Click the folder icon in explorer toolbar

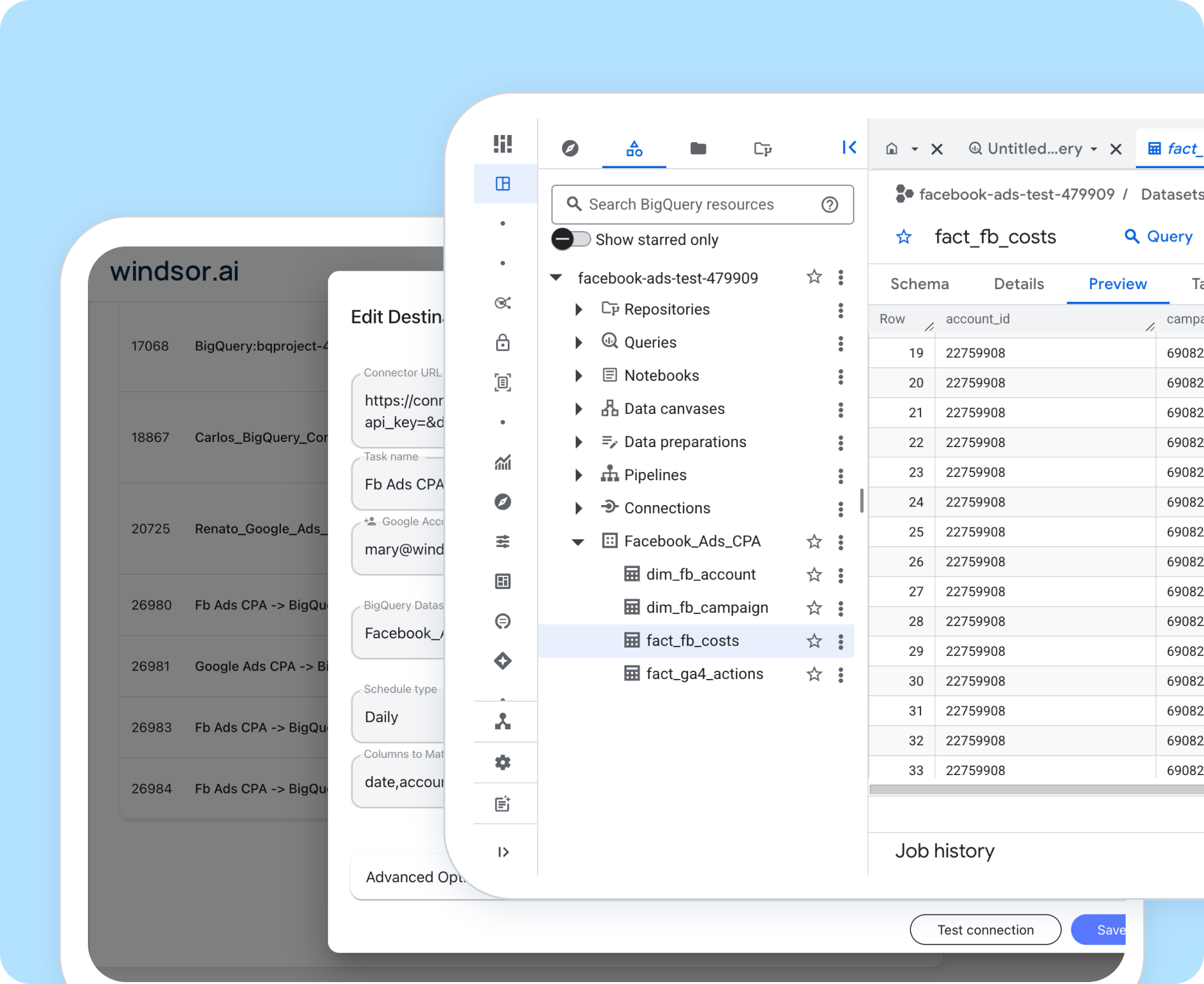[x=698, y=148]
